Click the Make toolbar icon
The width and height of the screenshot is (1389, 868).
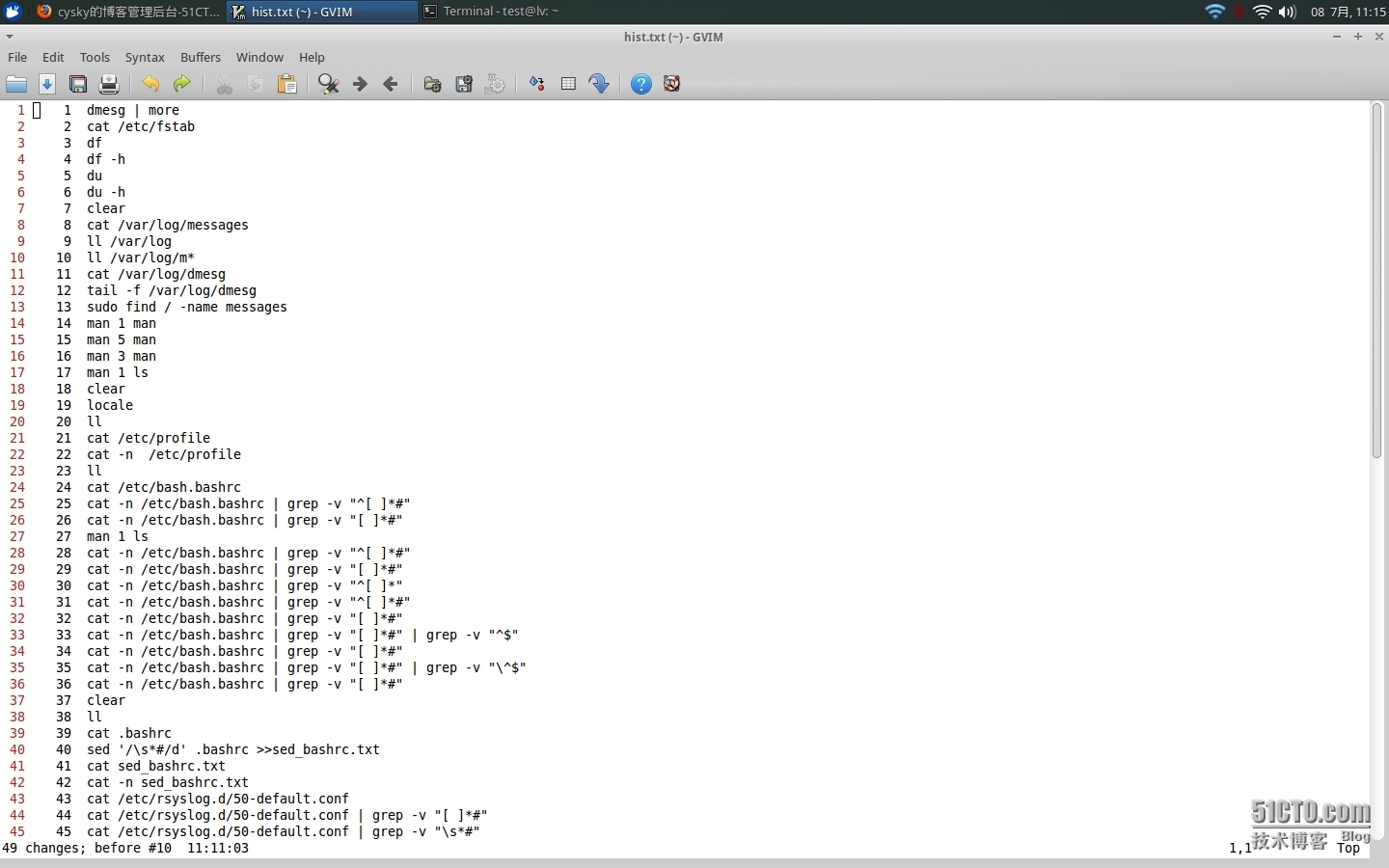click(x=537, y=84)
